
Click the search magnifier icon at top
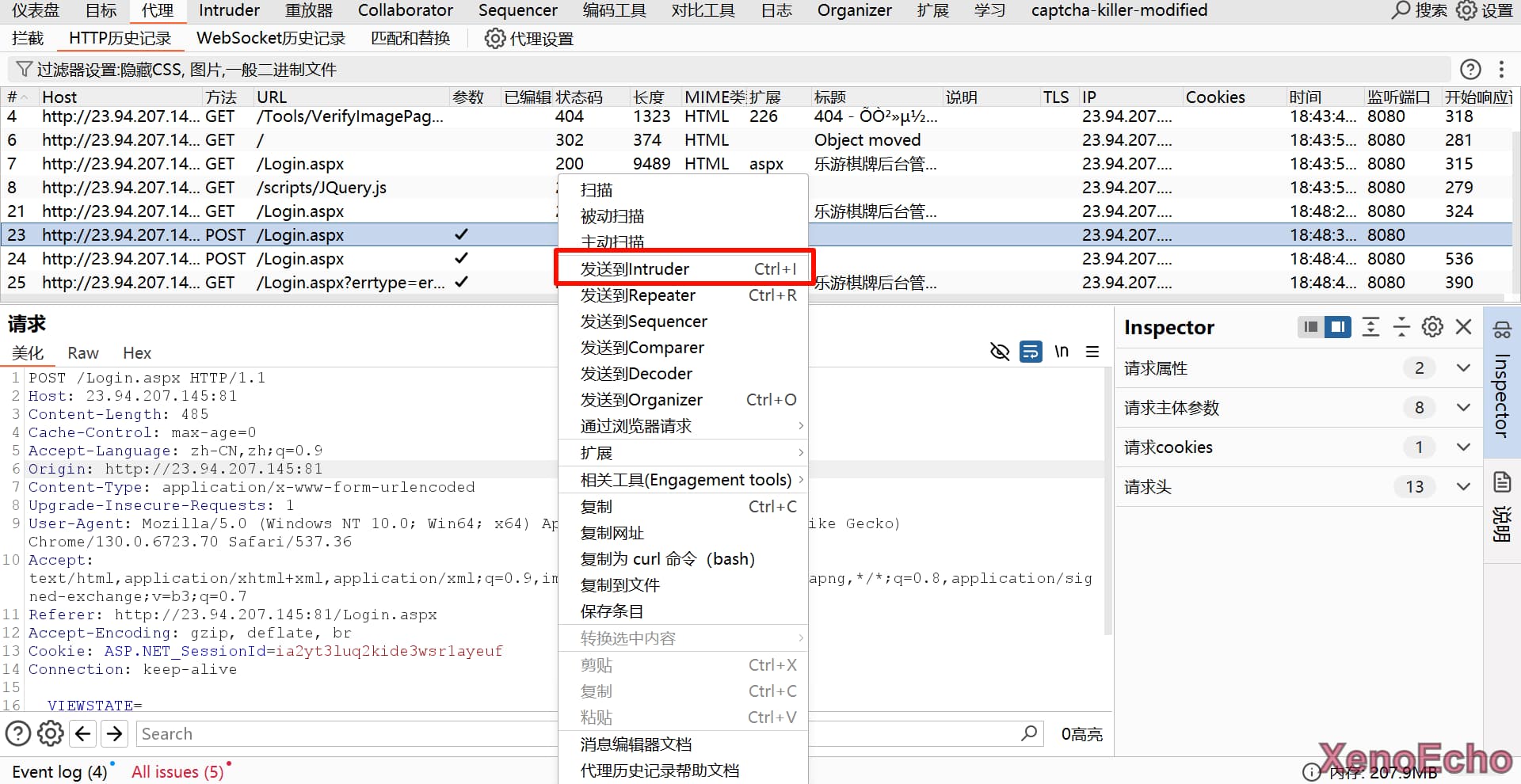point(1401,10)
